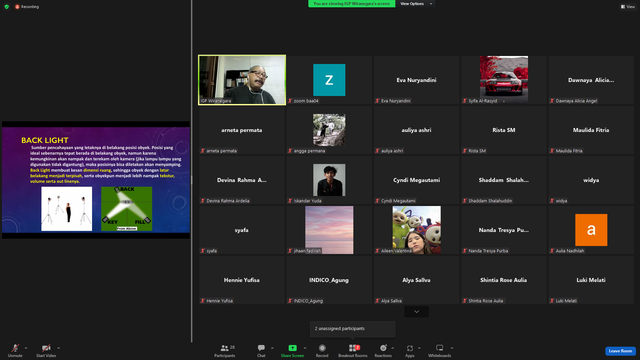The image size is (640, 360).
Task: Expand audio options arrow next to Unmute
Action: [x=26, y=348]
